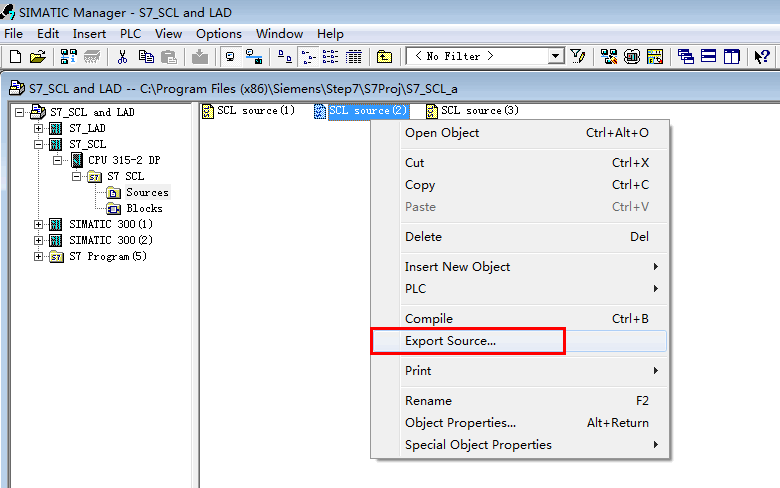780x488 pixels.
Task: Open the View menu
Action: pyautogui.click(x=168, y=34)
